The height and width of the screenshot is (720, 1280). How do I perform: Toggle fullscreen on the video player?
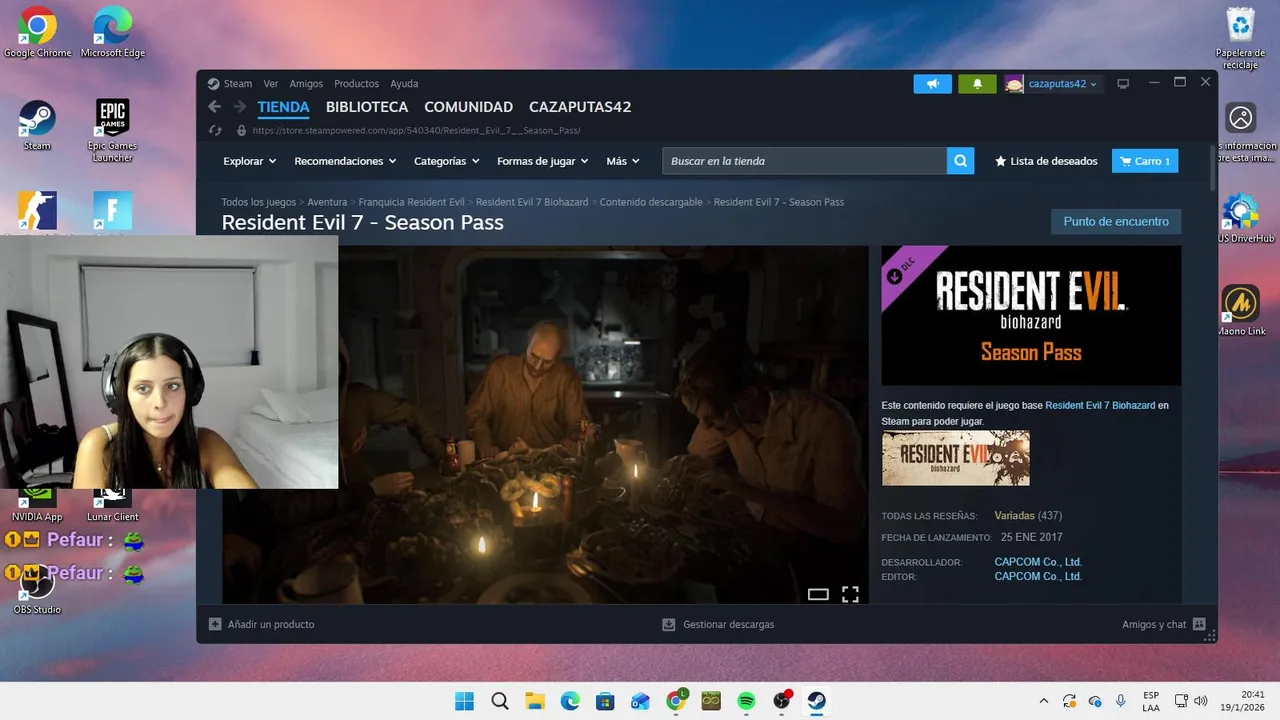850,594
